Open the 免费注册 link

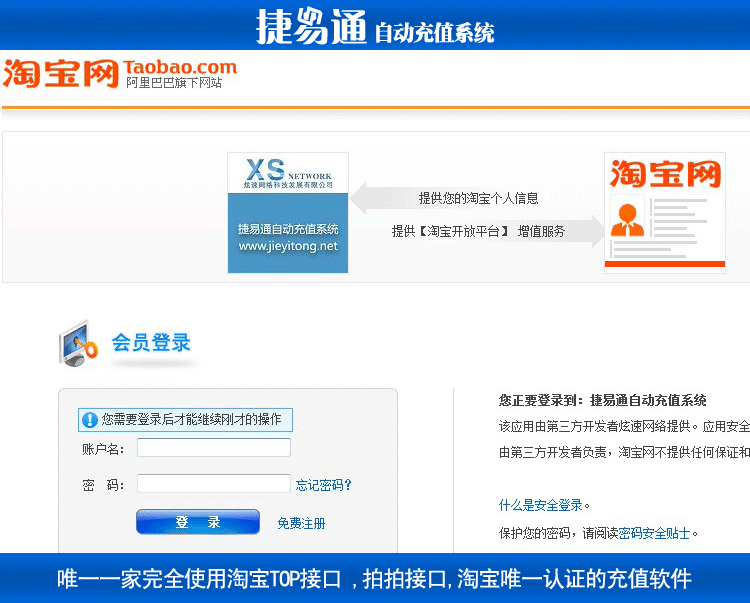pos(301,523)
